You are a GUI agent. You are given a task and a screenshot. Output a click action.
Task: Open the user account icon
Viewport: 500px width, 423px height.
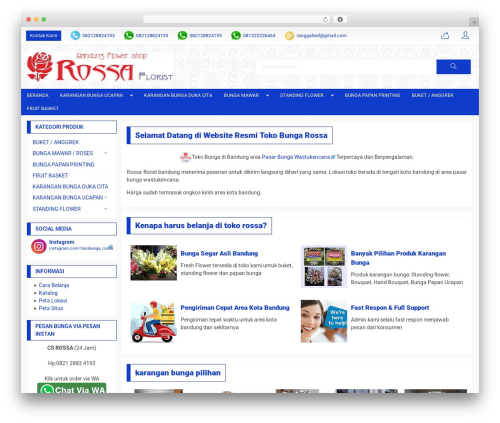tap(465, 35)
